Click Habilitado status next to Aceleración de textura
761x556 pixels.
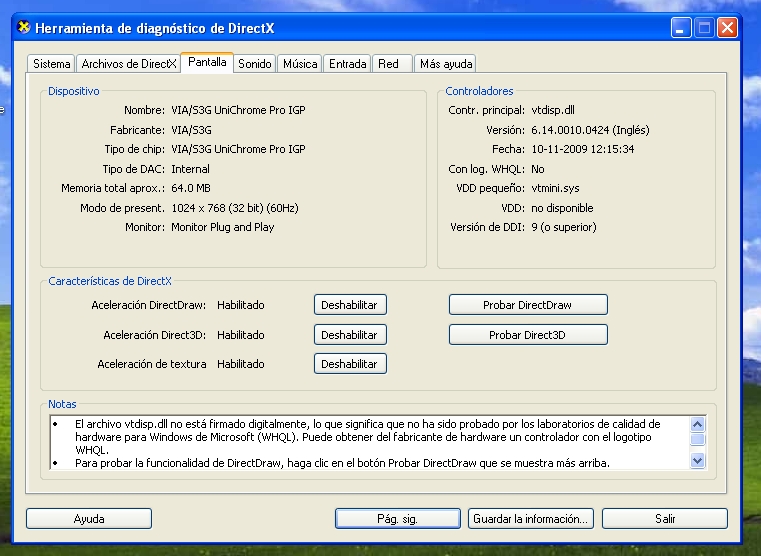tap(241, 364)
